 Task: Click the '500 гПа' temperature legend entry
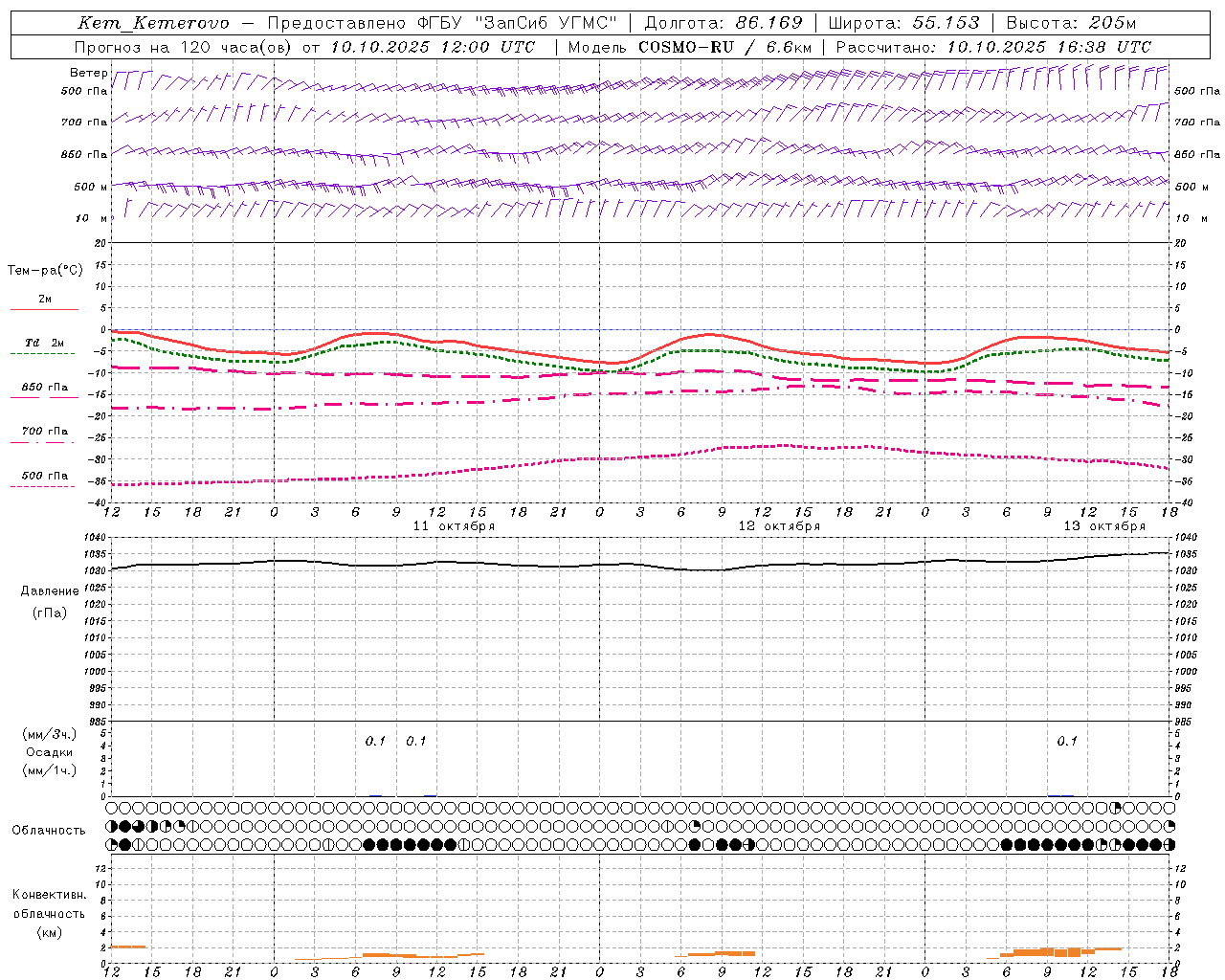(45, 476)
